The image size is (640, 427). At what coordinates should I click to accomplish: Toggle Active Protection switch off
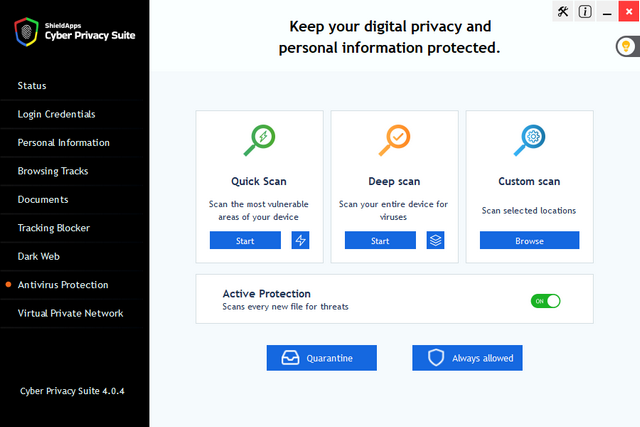545,300
